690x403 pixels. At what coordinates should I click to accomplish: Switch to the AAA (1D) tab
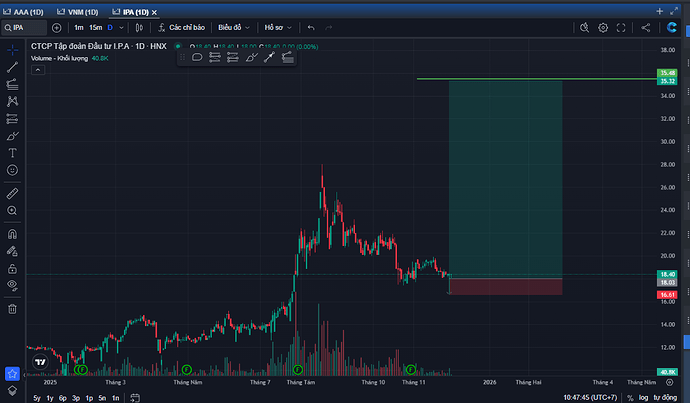click(23, 12)
